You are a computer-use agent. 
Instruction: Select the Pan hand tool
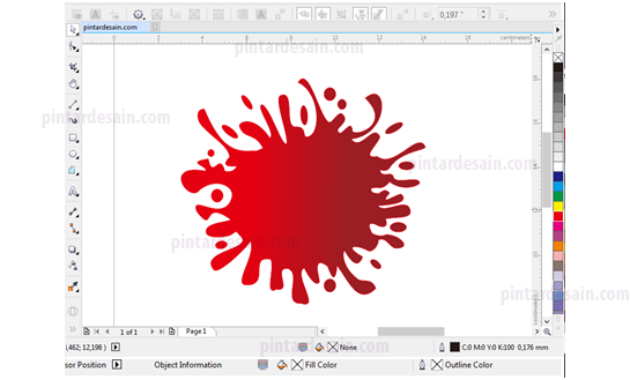(x=73, y=84)
